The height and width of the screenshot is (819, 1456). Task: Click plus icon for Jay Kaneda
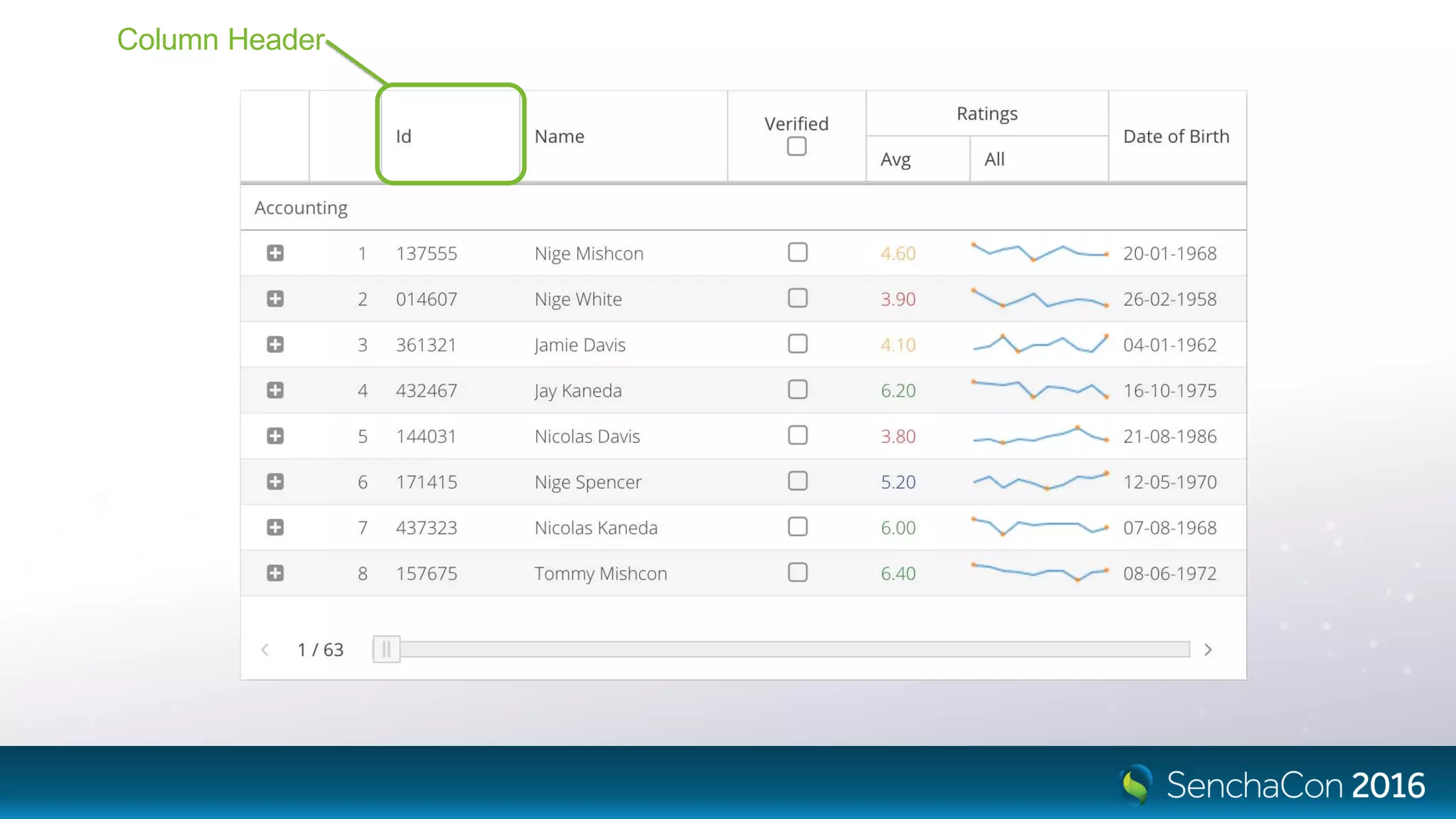[x=275, y=390]
